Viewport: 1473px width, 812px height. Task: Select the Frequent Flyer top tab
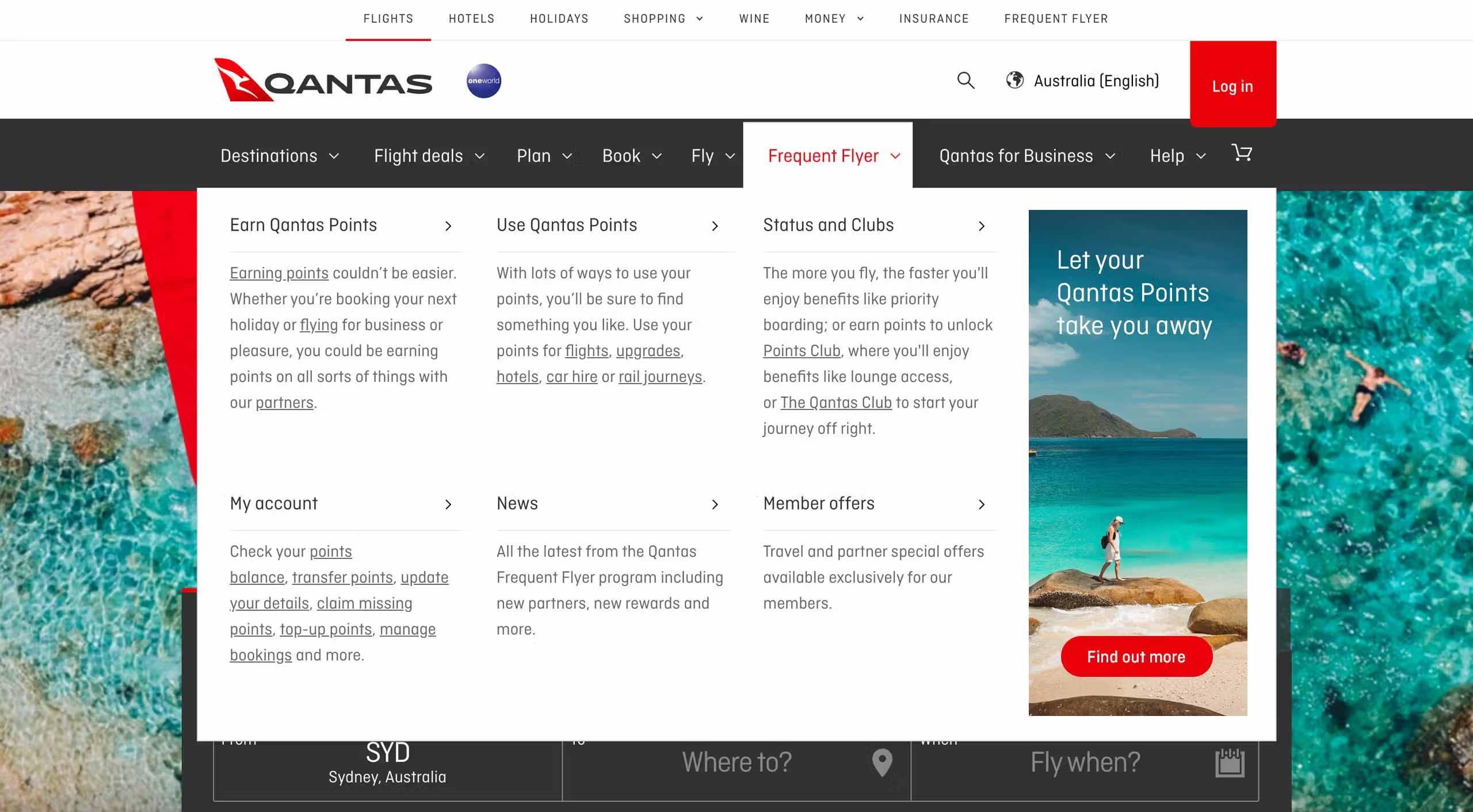[1056, 18]
